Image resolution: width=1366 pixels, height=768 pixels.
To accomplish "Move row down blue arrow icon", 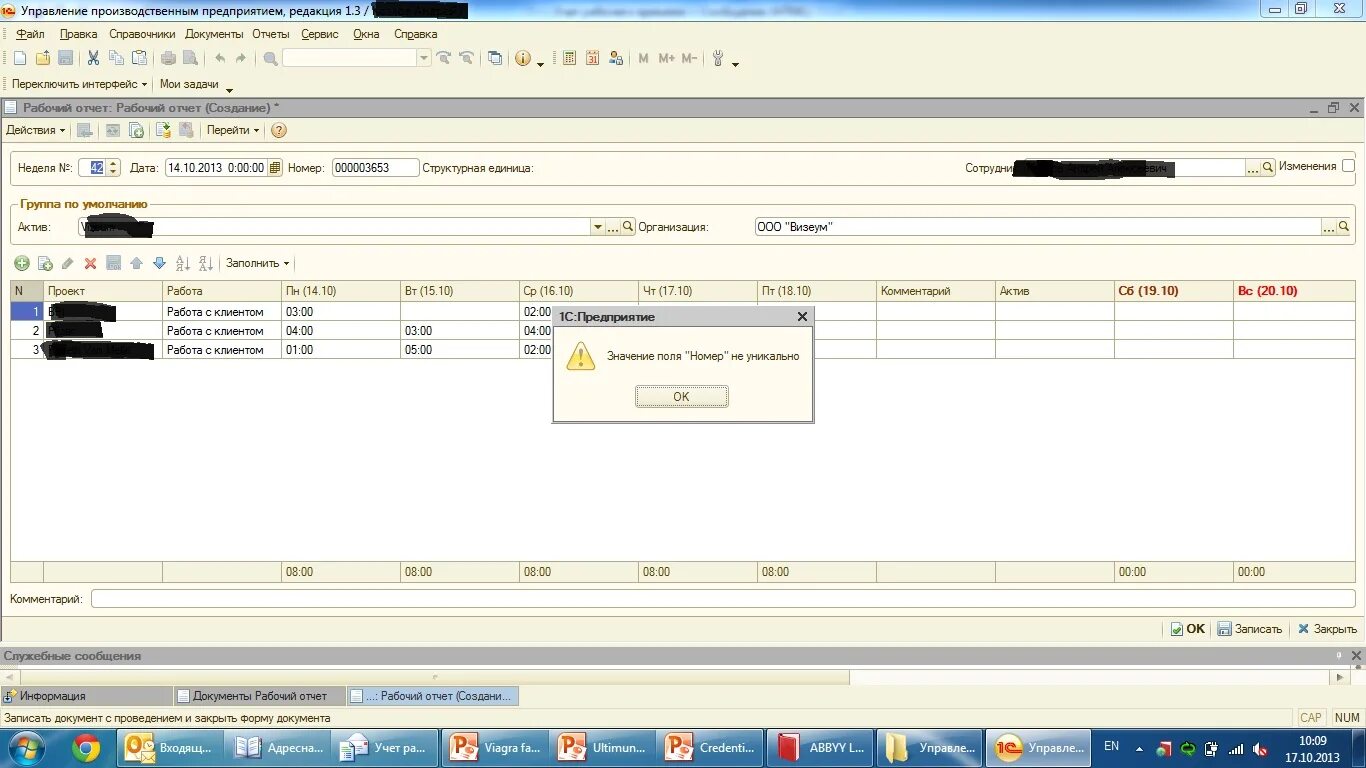I will [159, 264].
